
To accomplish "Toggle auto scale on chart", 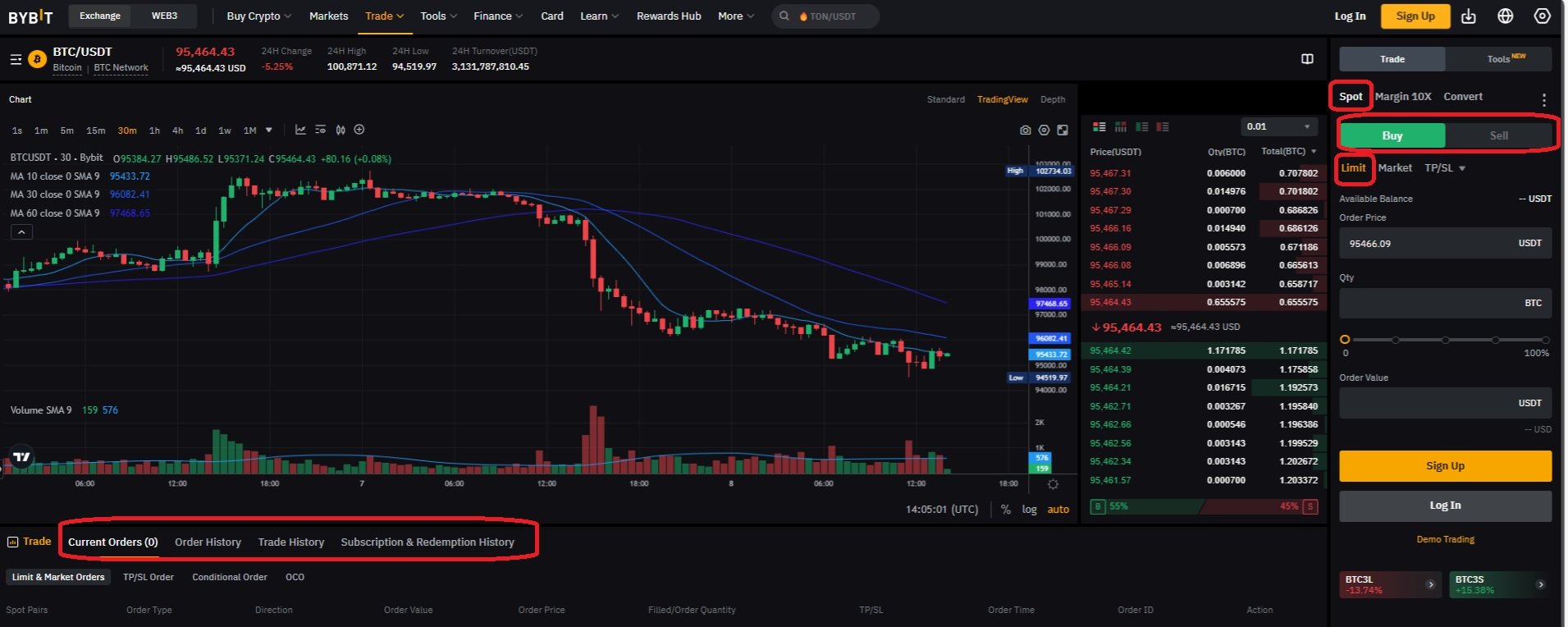I will [1058, 510].
